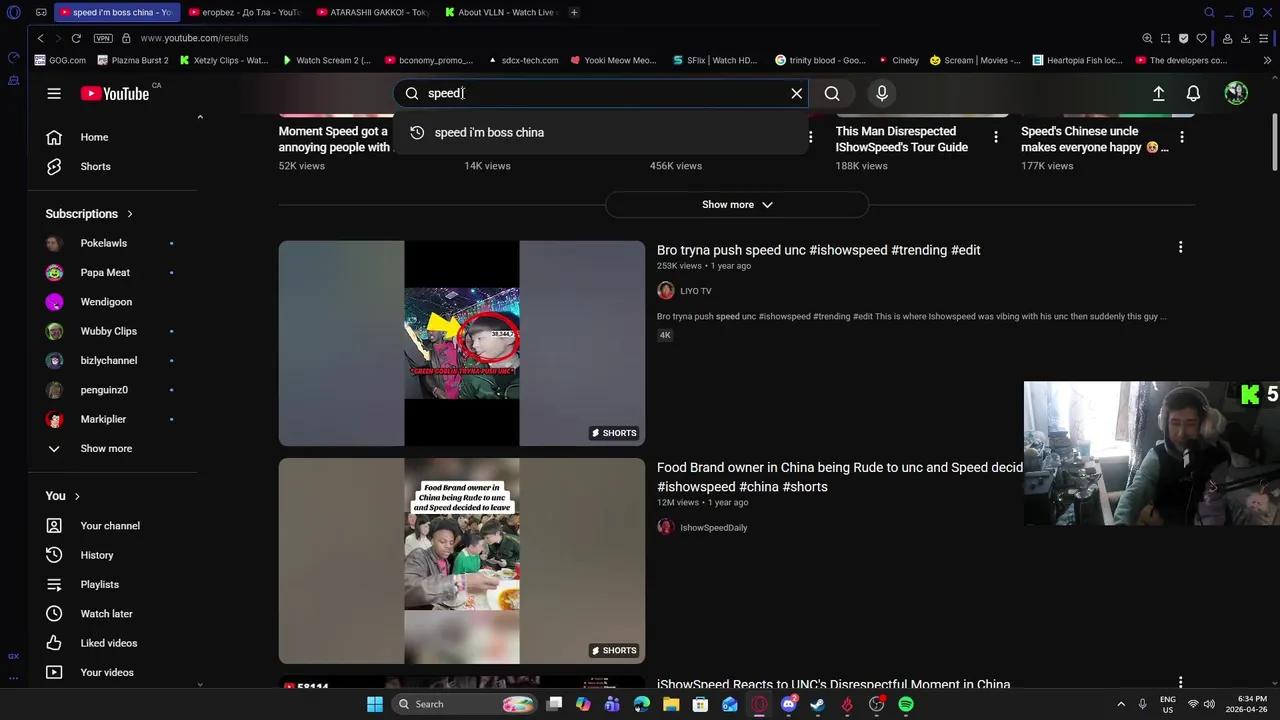
Task: Open the Windows Start menu
Action: 375,704
